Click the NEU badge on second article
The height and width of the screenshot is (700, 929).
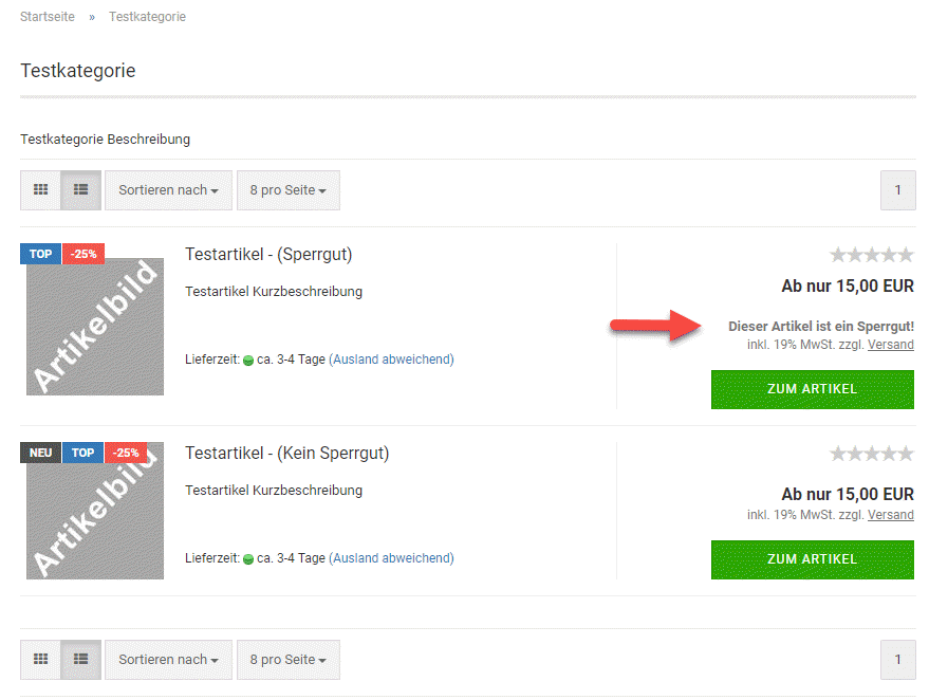pyautogui.click(x=40, y=453)
